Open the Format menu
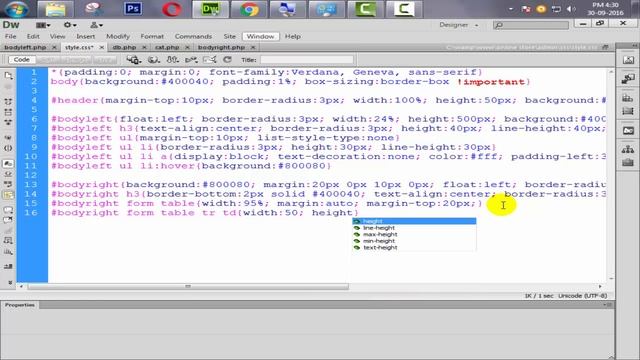Viewport: 640px width, 360px height. (152, 36)
